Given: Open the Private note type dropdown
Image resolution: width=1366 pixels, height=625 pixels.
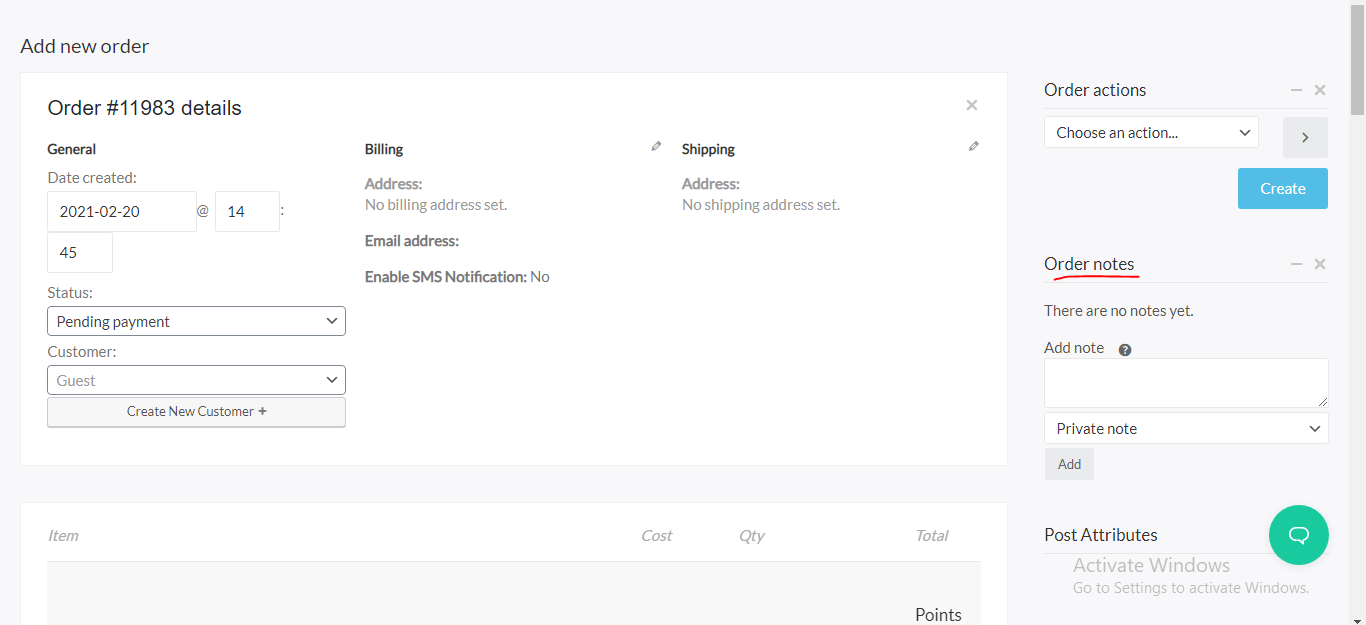Looking at the screenshot, I should 1186,428.
